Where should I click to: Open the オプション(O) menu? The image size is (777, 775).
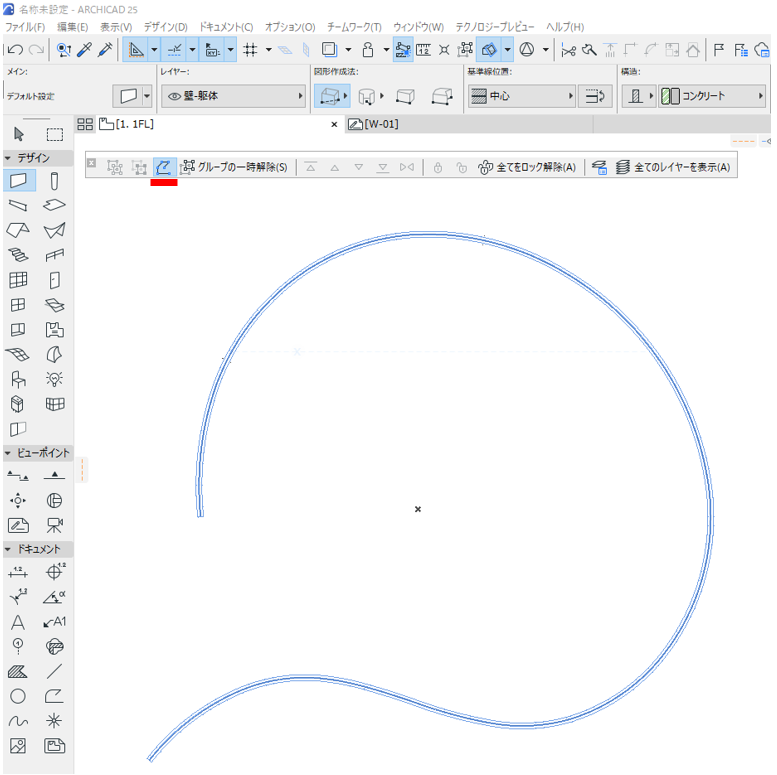tap(290, 27)
